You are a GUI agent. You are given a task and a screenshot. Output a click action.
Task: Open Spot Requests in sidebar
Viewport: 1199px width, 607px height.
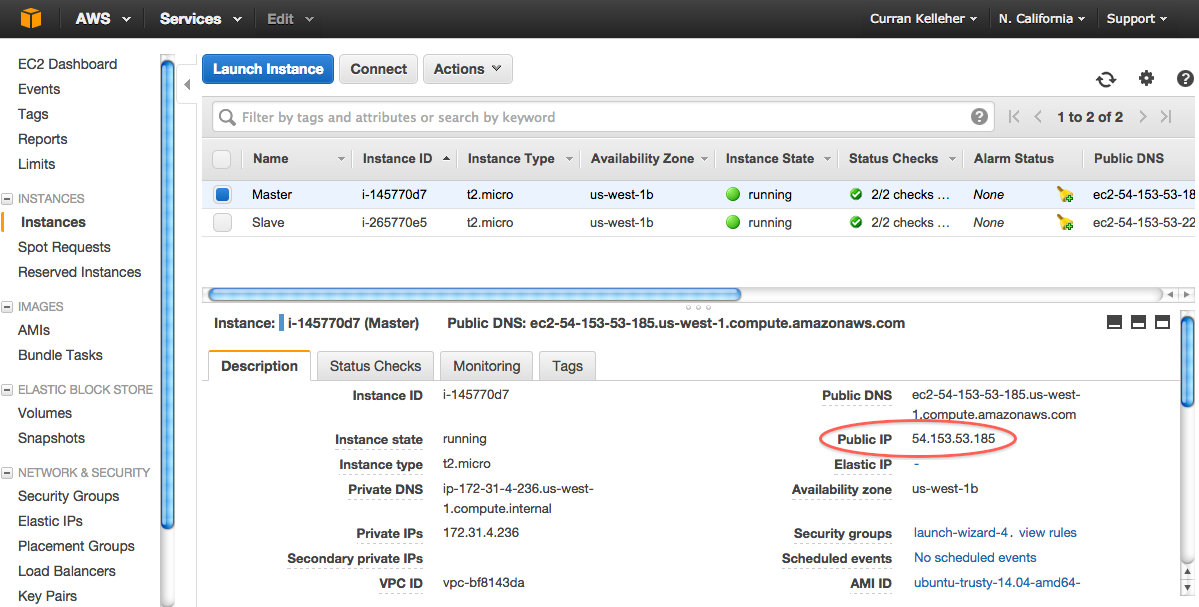click(x=64, y=248)
